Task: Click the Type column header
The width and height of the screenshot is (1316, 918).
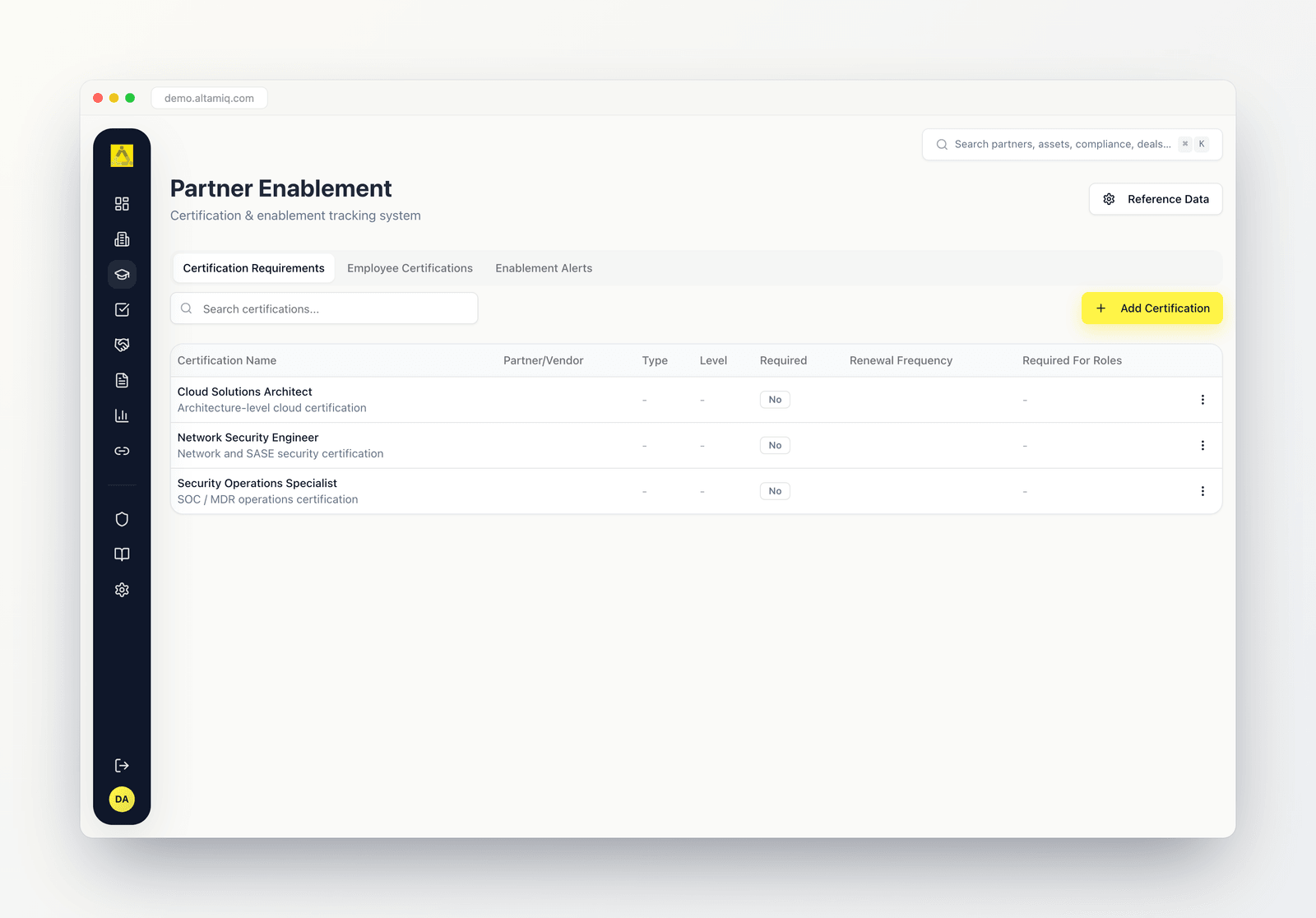Action: click(655, 360)
